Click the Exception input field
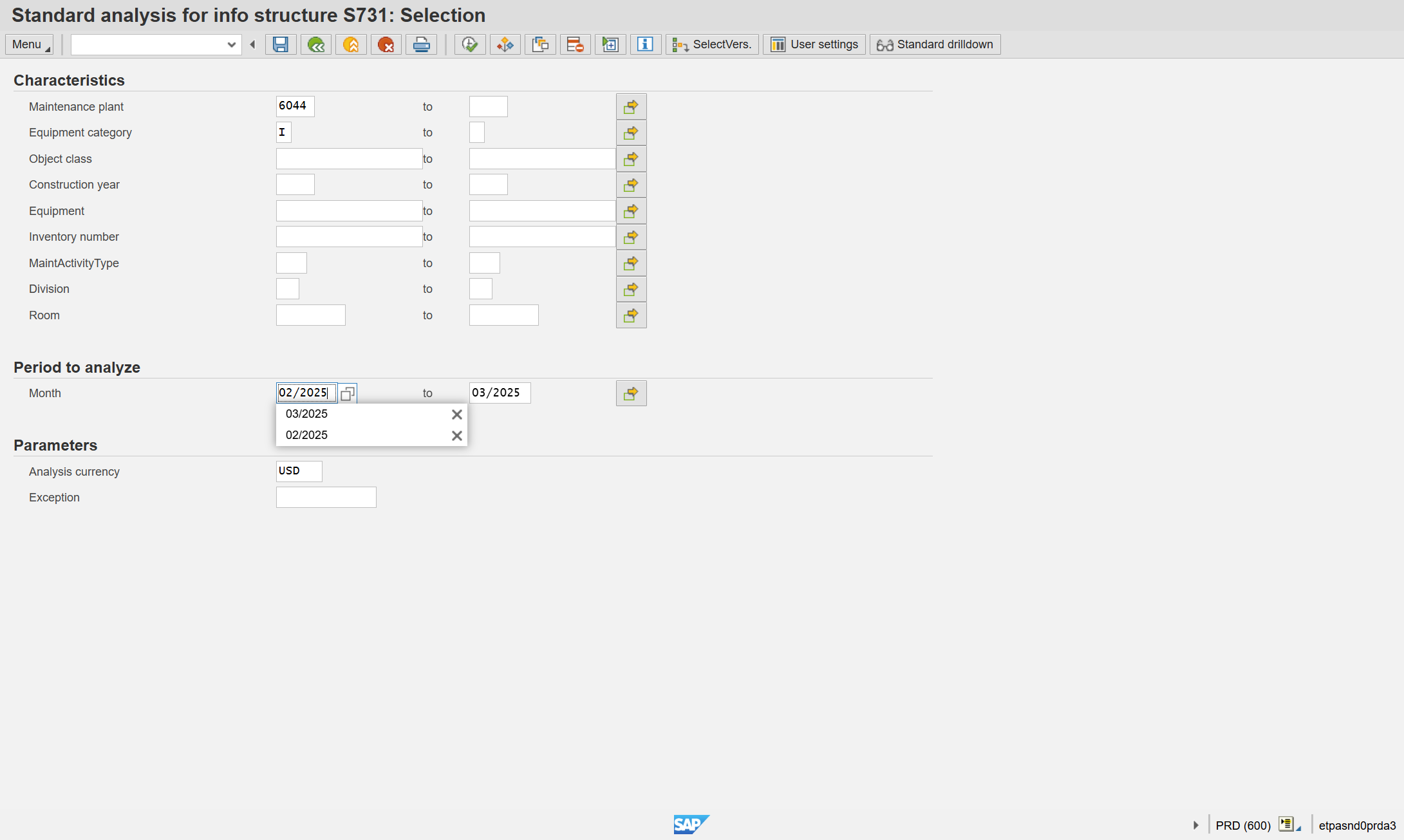Image resolution: width=1404 pixels, height=840 pixels. [326, 498]
